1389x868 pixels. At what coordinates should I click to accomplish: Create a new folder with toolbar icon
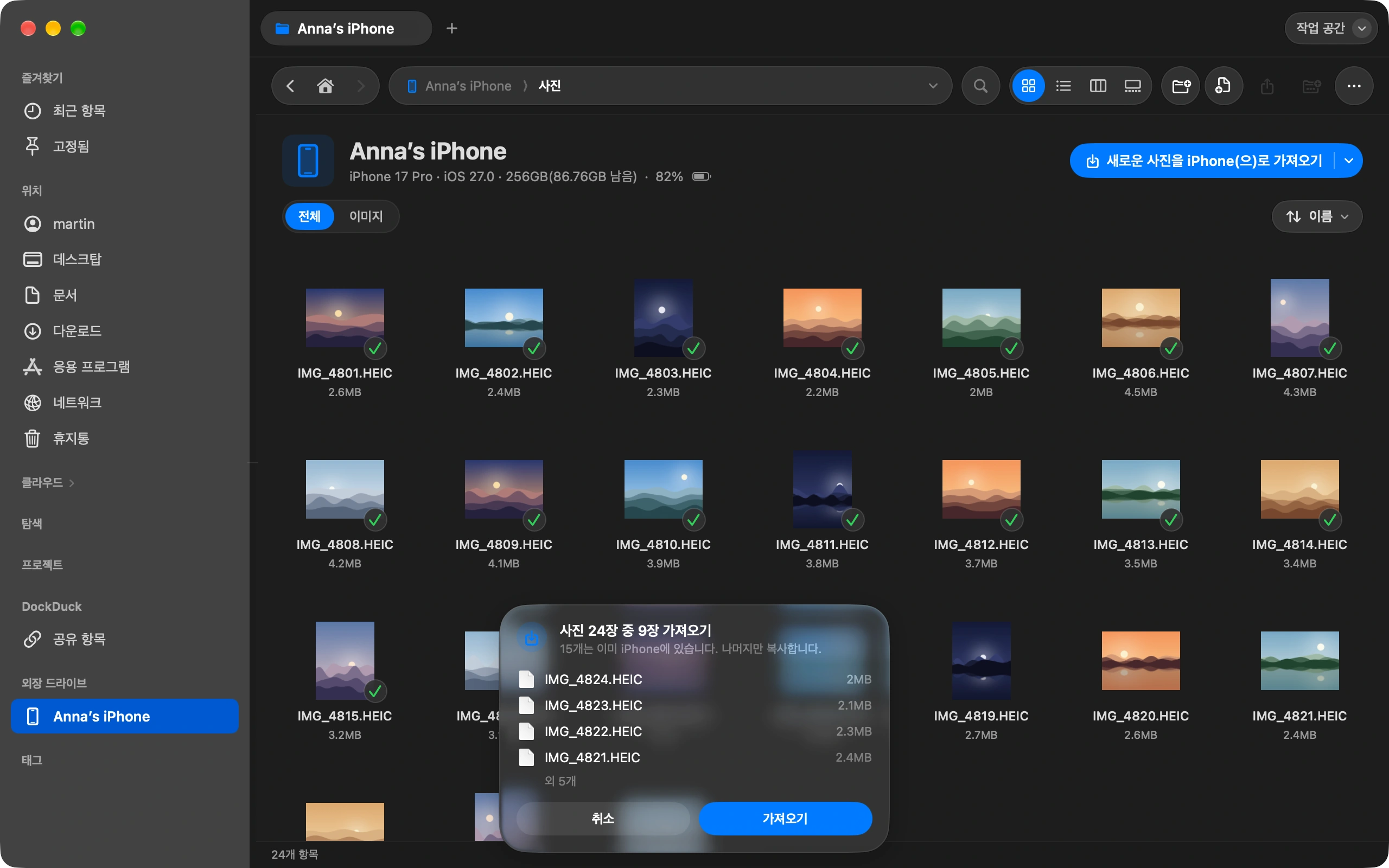pos(1181,86)
